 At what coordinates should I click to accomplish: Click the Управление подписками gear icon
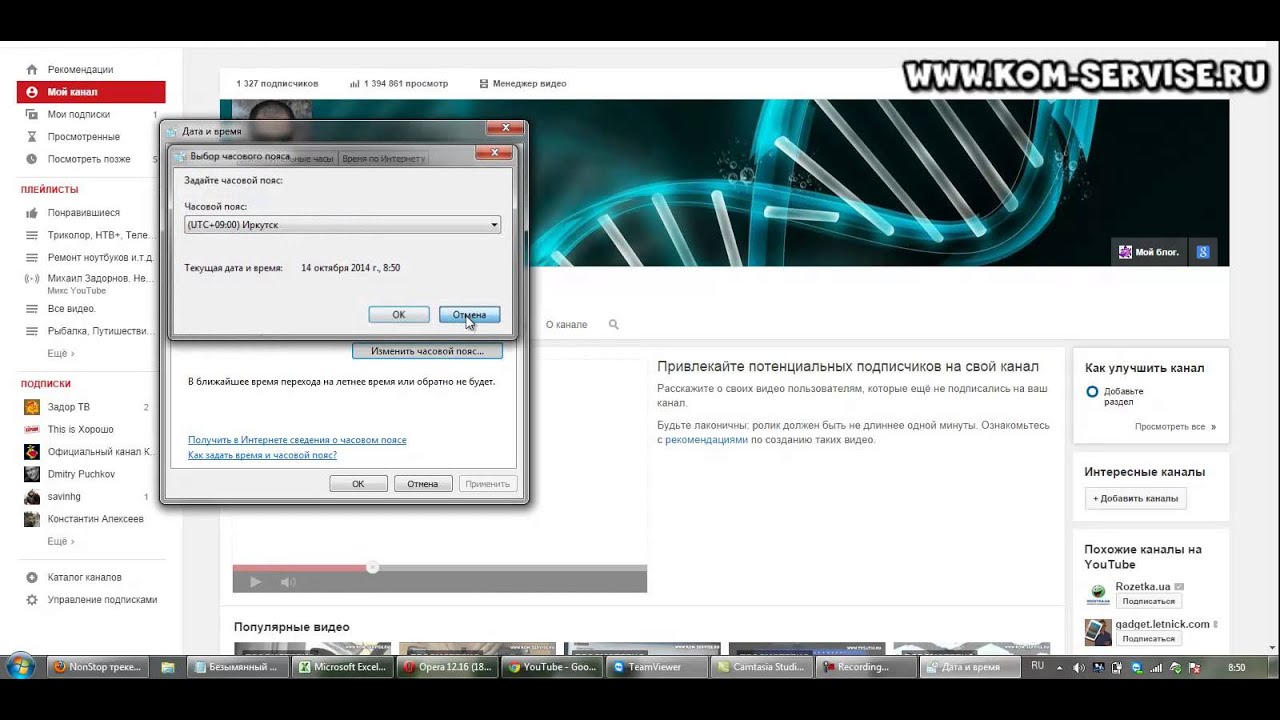(x=31, y=600)
